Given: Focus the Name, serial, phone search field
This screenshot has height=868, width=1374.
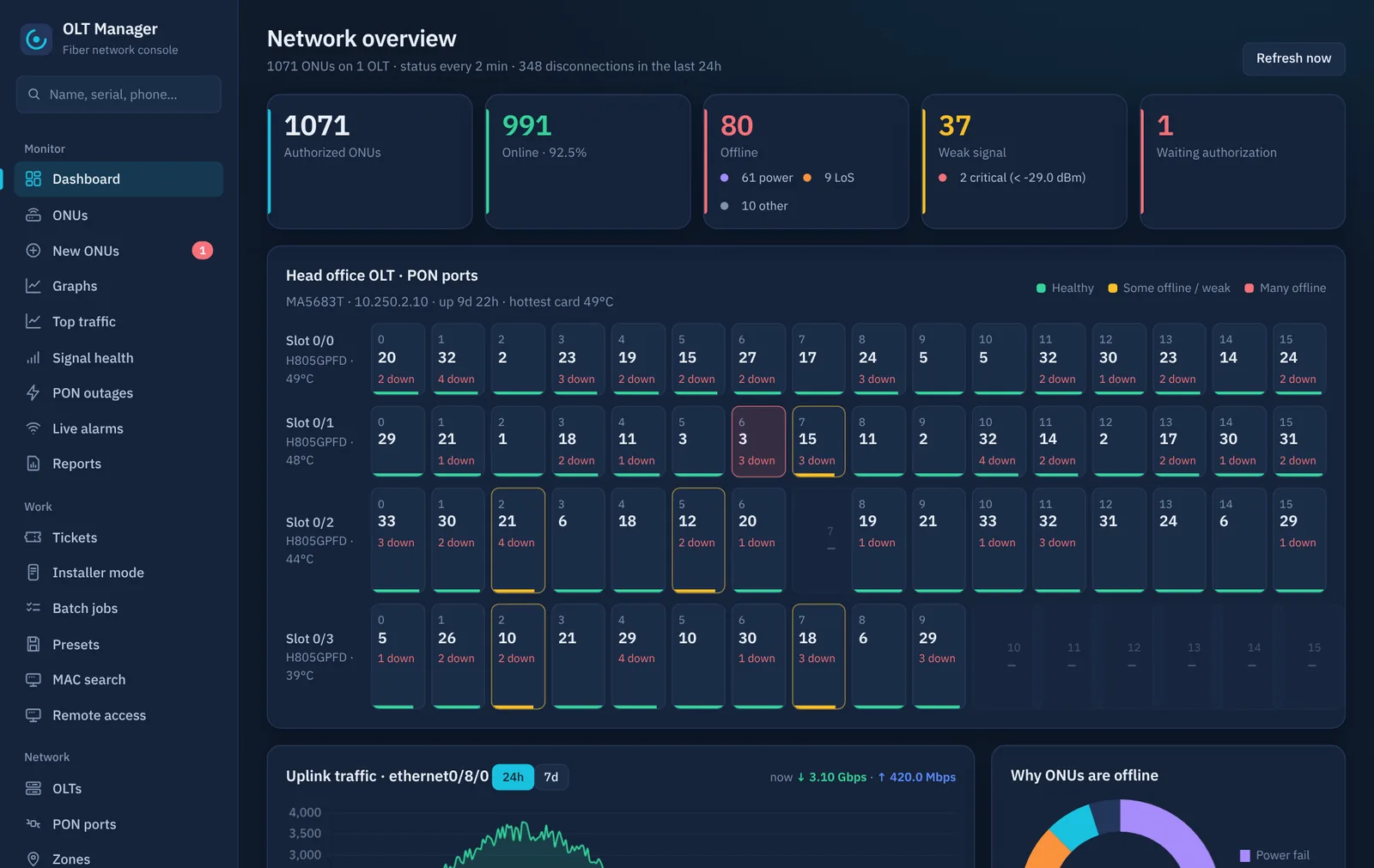Looking at the screenshot, I should (x=119, y=94).
